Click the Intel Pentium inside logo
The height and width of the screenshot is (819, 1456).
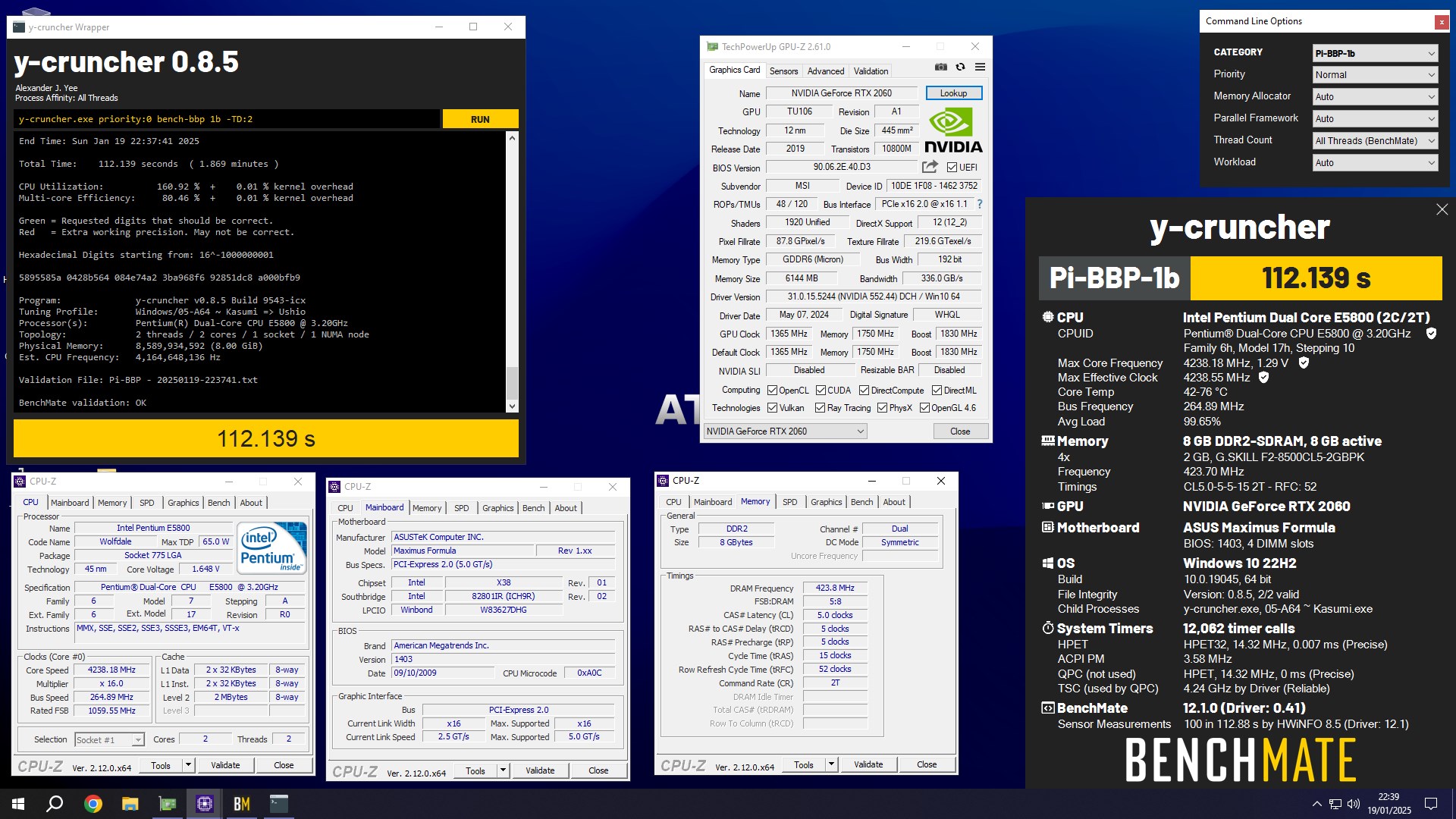click(271, 548)
